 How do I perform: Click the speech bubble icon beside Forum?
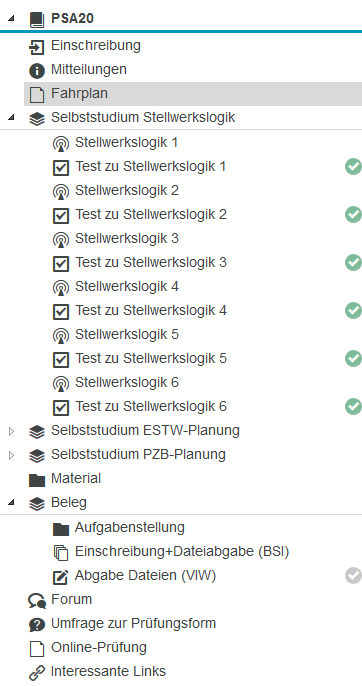click(37, 600)
